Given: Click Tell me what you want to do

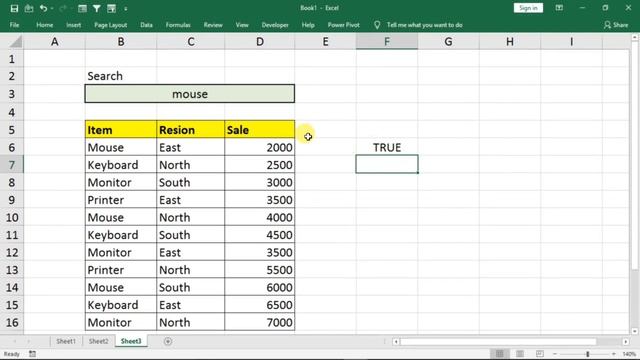Looking at the screenshot, I should coord(424,25).
